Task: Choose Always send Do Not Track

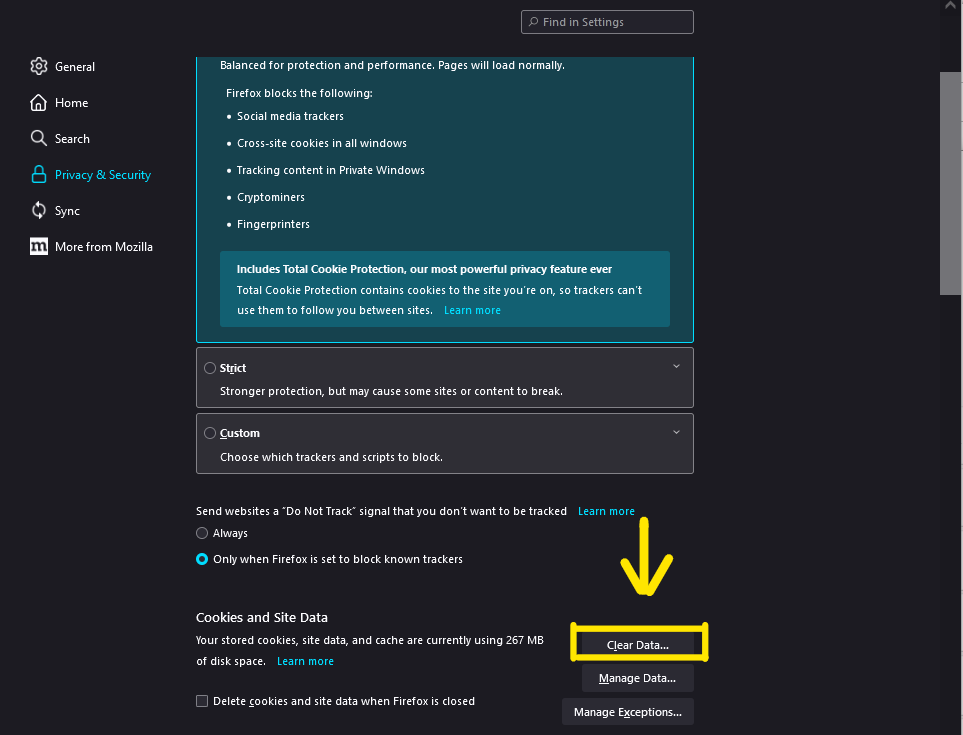Action: (x=202, y=534)
